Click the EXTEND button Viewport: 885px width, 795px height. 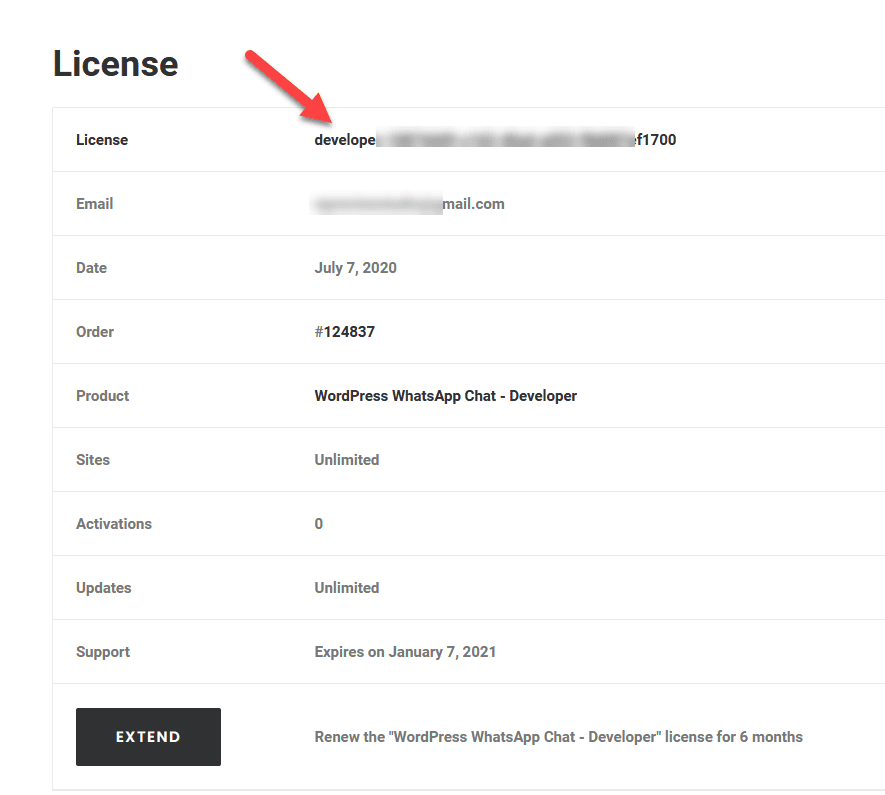point(148,736)
